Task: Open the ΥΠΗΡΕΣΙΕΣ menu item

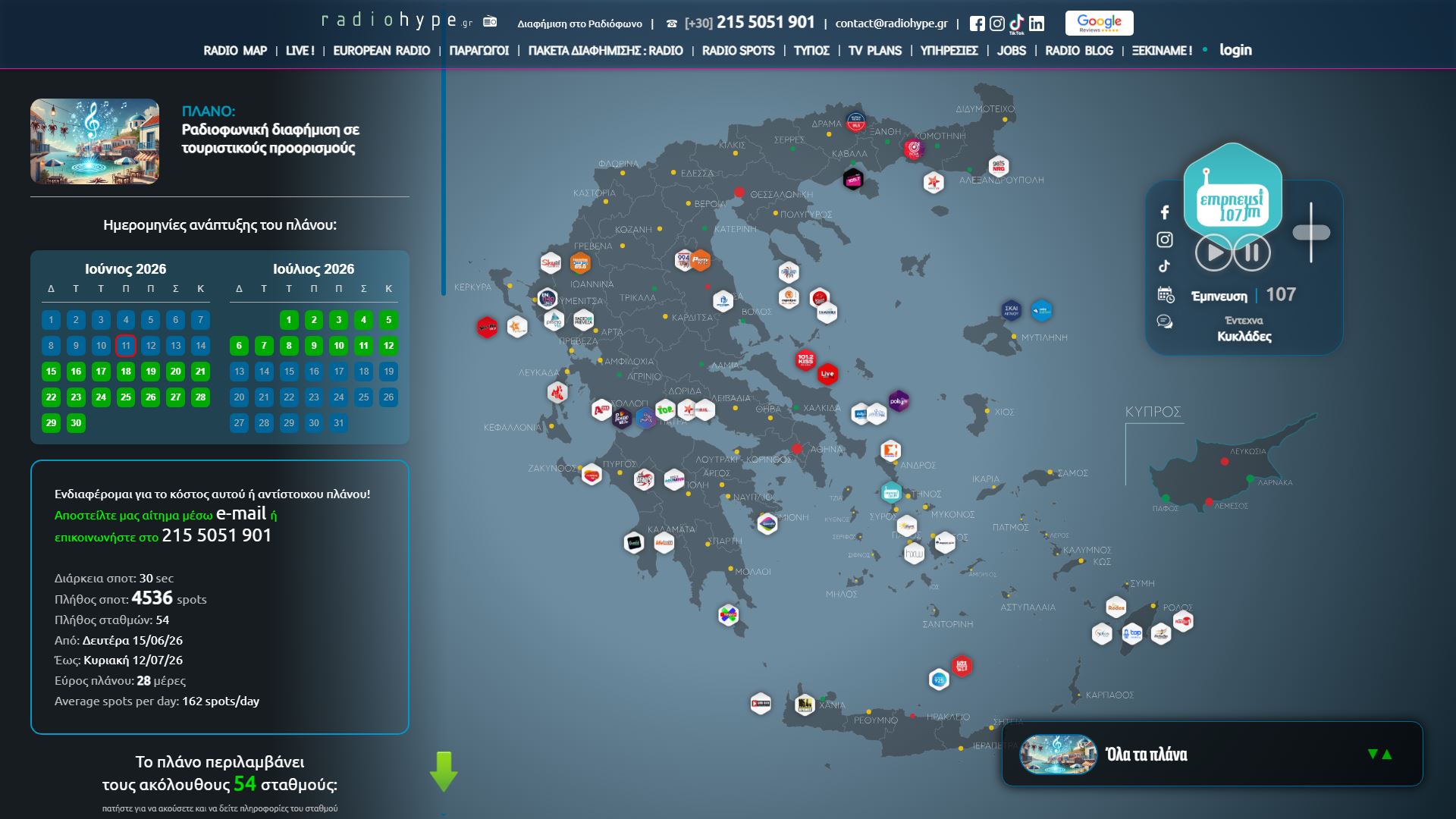Action: pyautogui.click(x=949, y=51)
